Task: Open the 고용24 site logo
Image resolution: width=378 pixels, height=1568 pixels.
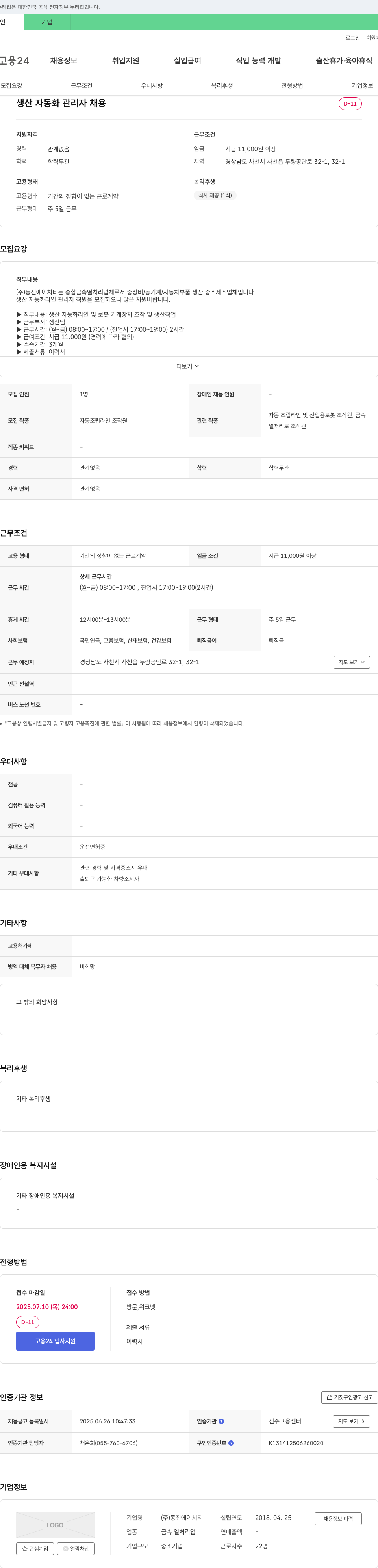Action: click(x=14, y=60)
